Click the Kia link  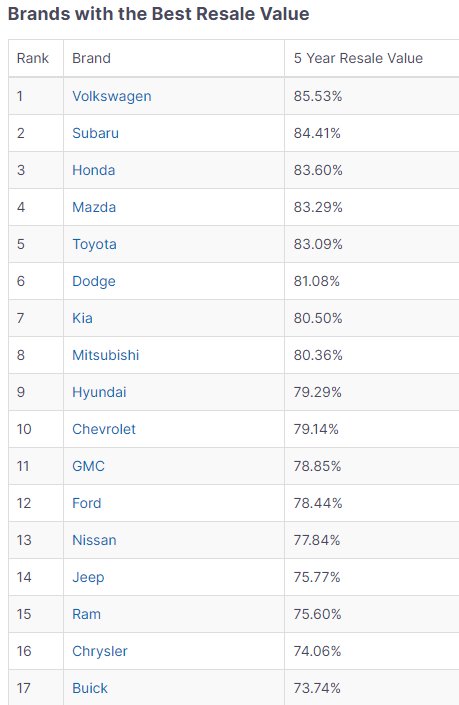pyautogui.click(x=82, y=318)
